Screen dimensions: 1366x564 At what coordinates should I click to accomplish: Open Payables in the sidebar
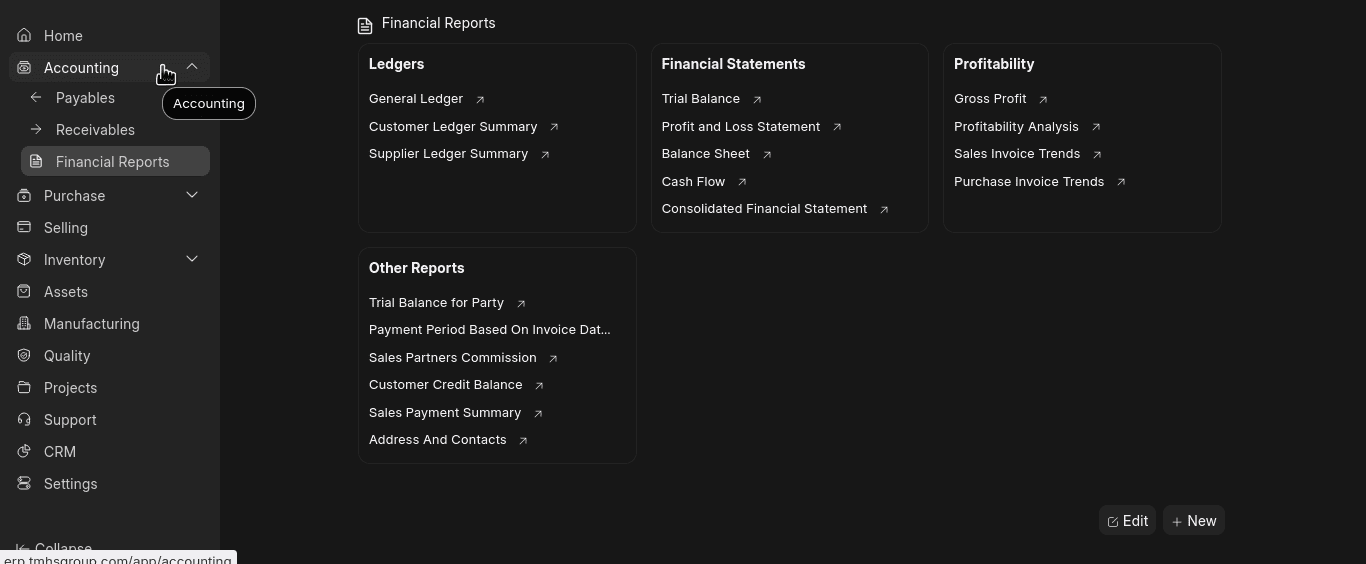(85, 98)
